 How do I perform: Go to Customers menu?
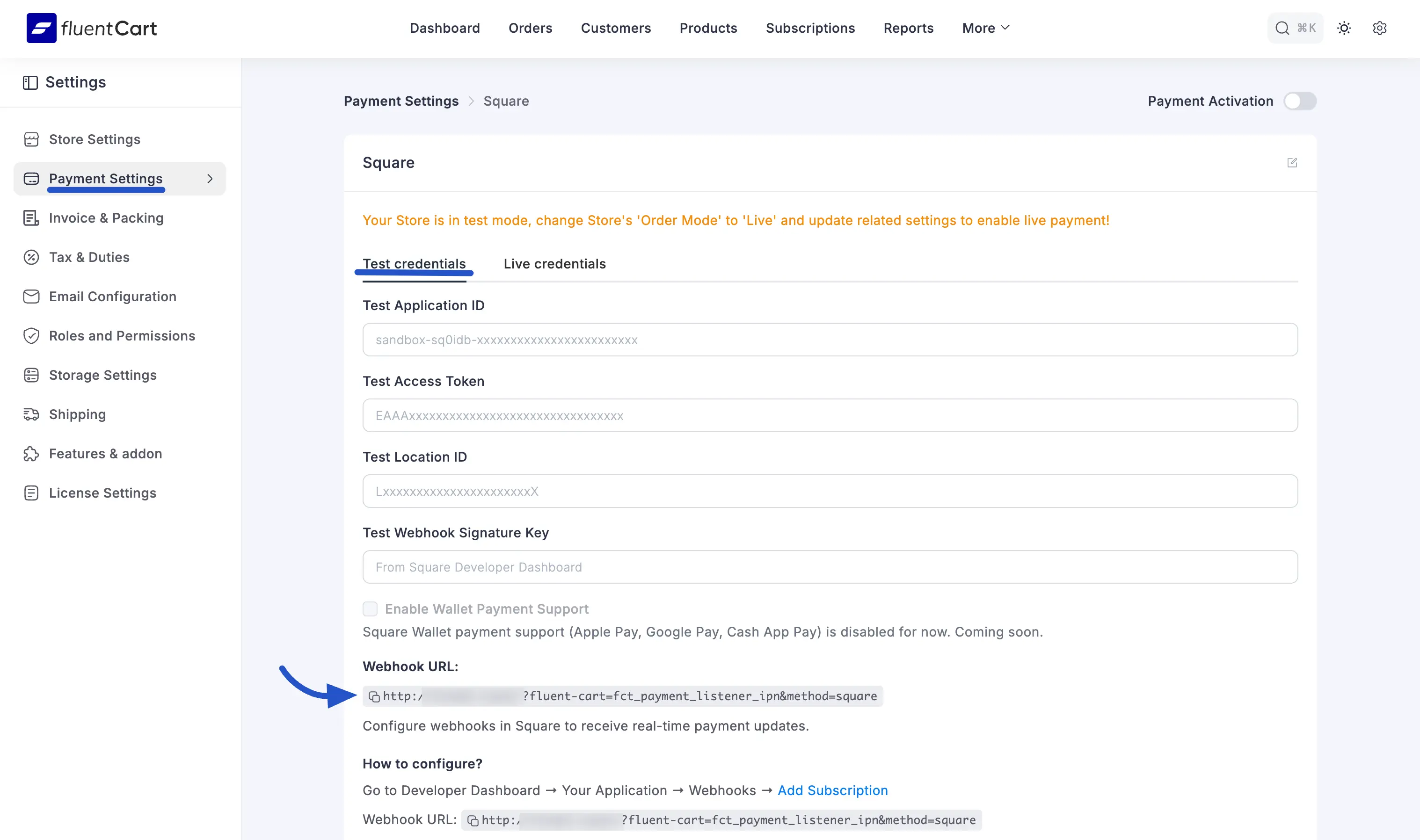(x=615, y=28)
